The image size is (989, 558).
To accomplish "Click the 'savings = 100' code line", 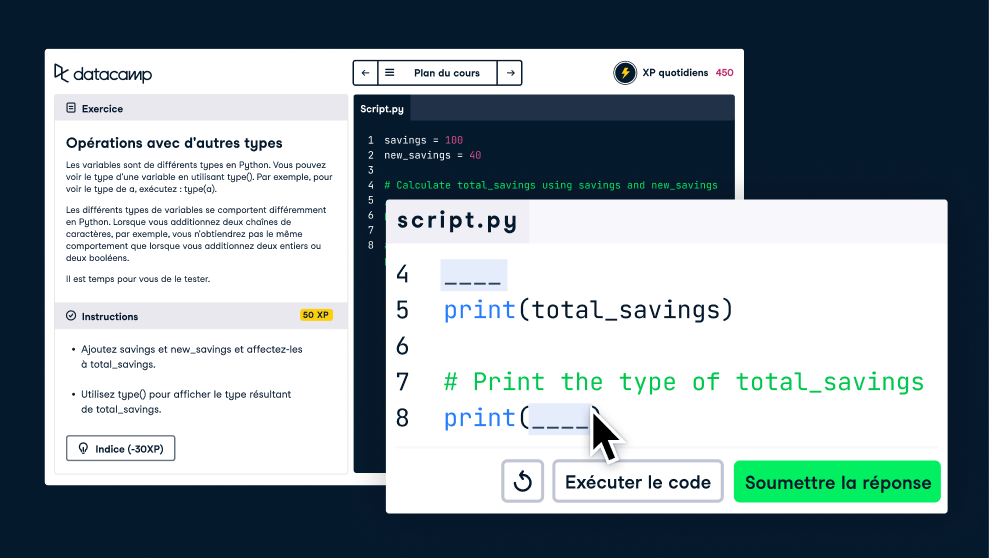I will tap(423, 140).
